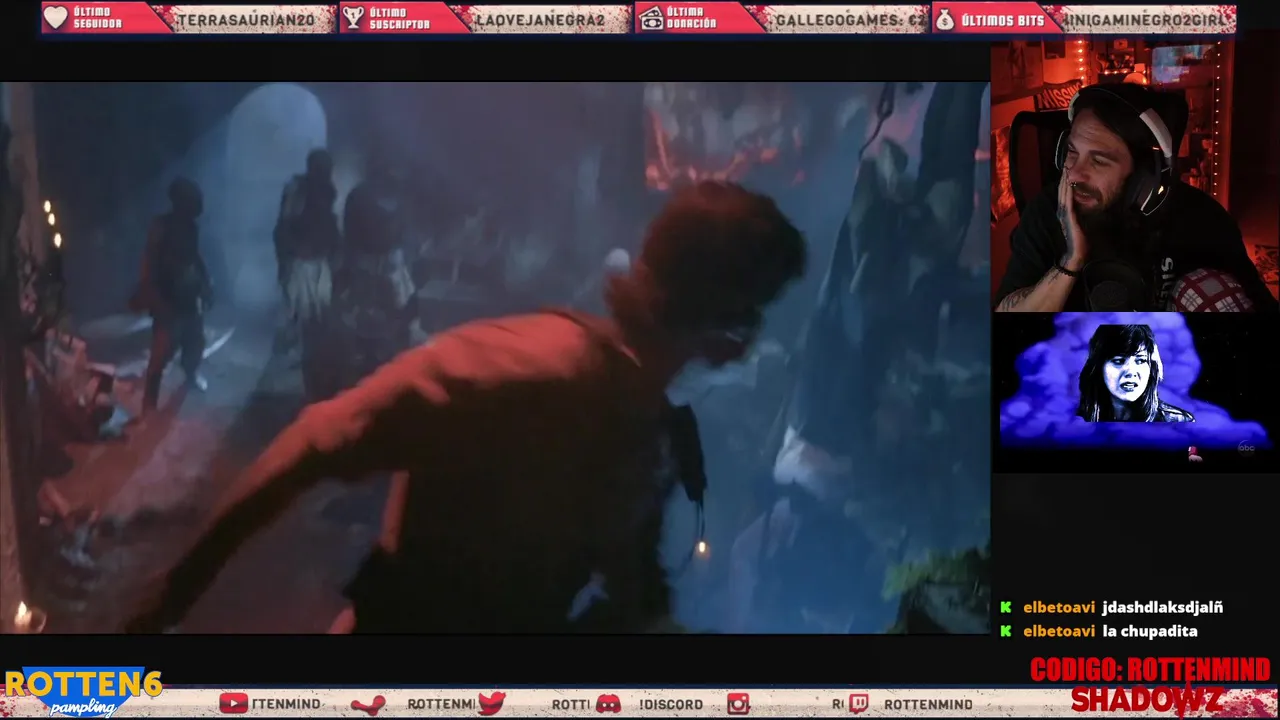Click the green badge beside the la chupadita message
This screenshot has width=1280, height=720.
(1006, 631)
